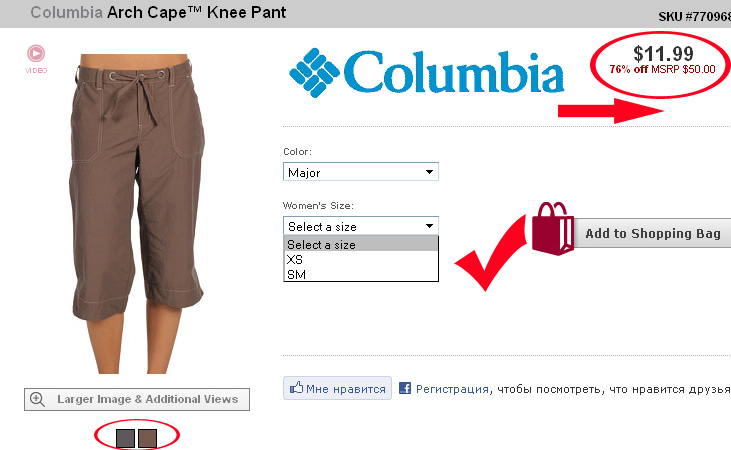The width and height of the screenshot is (731, 450).
Task: Pick the 'Select a size' list entry
Action: (361, 244)
